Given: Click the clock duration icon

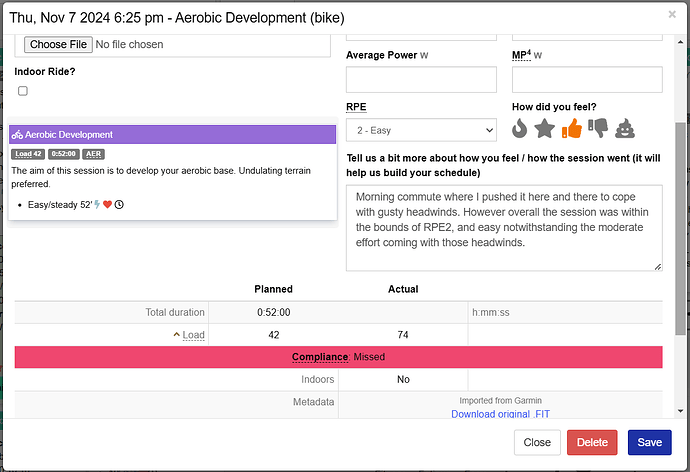Looking at the screenshot, I should click(119, 205).
